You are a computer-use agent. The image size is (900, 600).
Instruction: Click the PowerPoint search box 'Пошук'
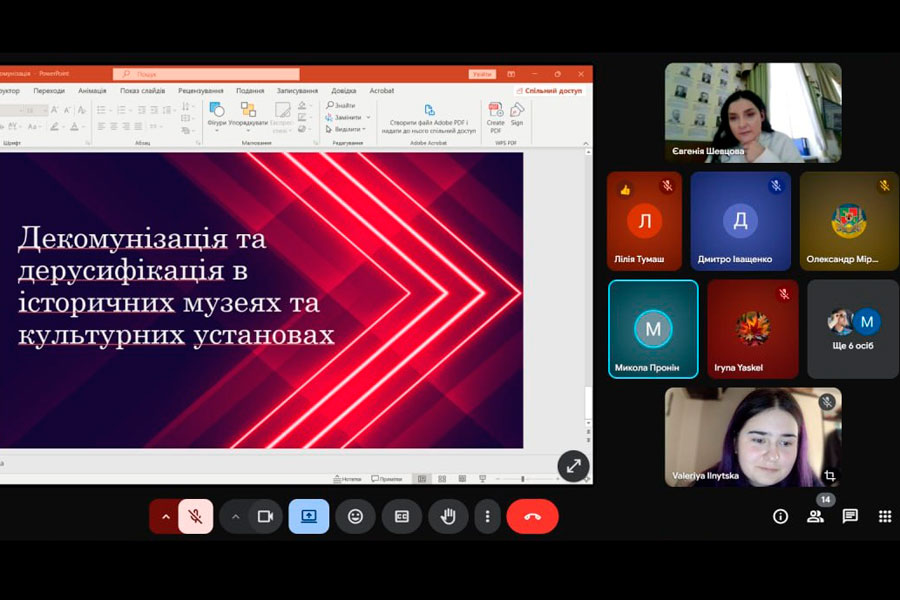pos(206,74)
